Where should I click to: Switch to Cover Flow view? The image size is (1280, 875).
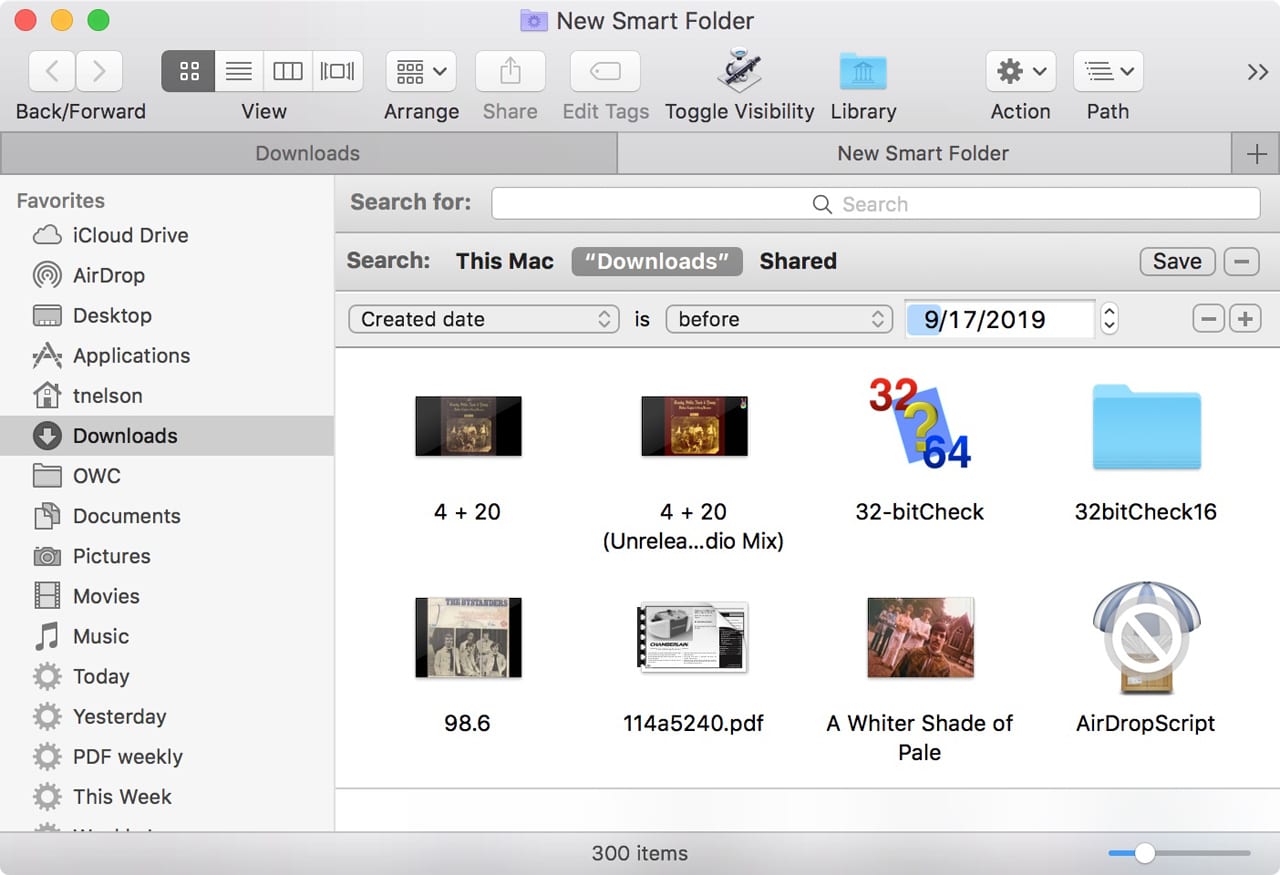(x=337, y=71)
